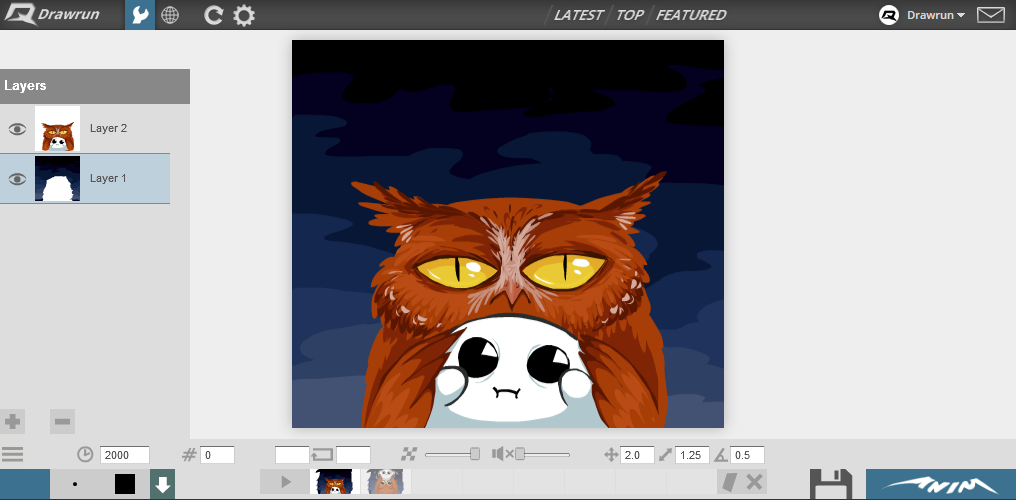Image resolution: width=1016 pixels, height=500 pixels.
Task: Play the animation
Action: 285,482
